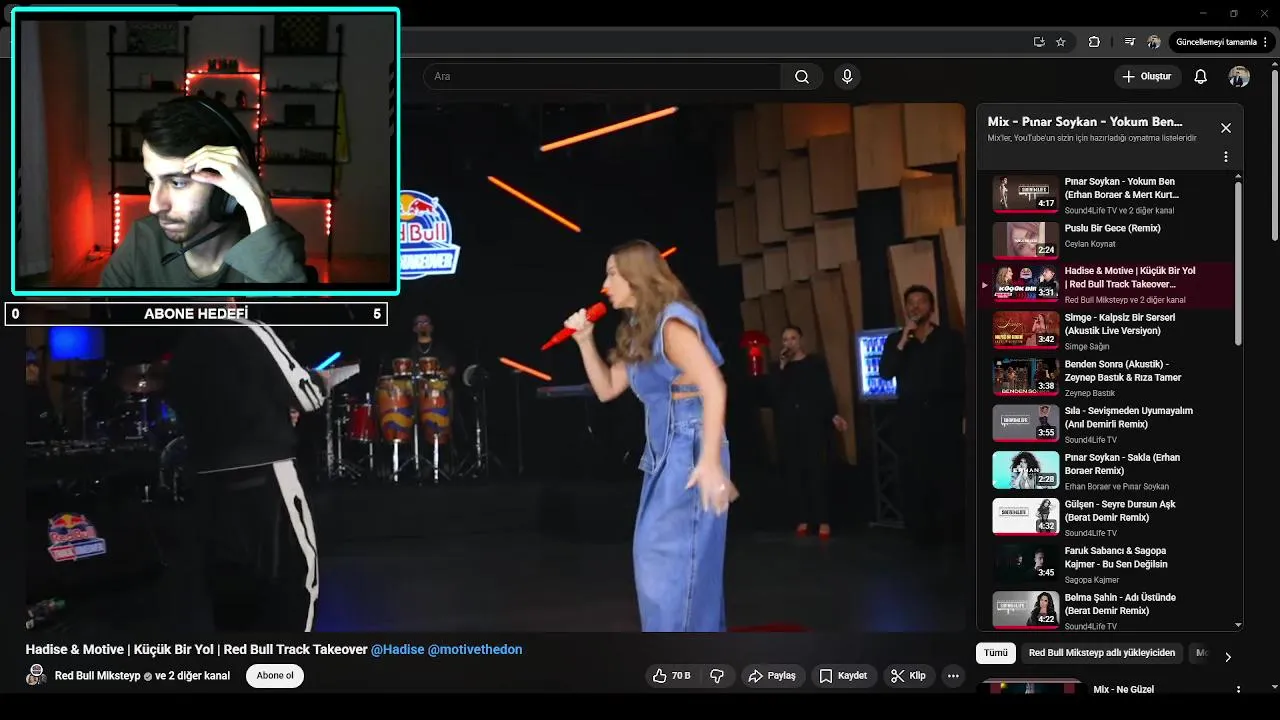The width and height of the screenshot is (1280, 720).
Task: Click the Erhan Boraer ve Pınar Soykan text
Action: pos(1117,487)
